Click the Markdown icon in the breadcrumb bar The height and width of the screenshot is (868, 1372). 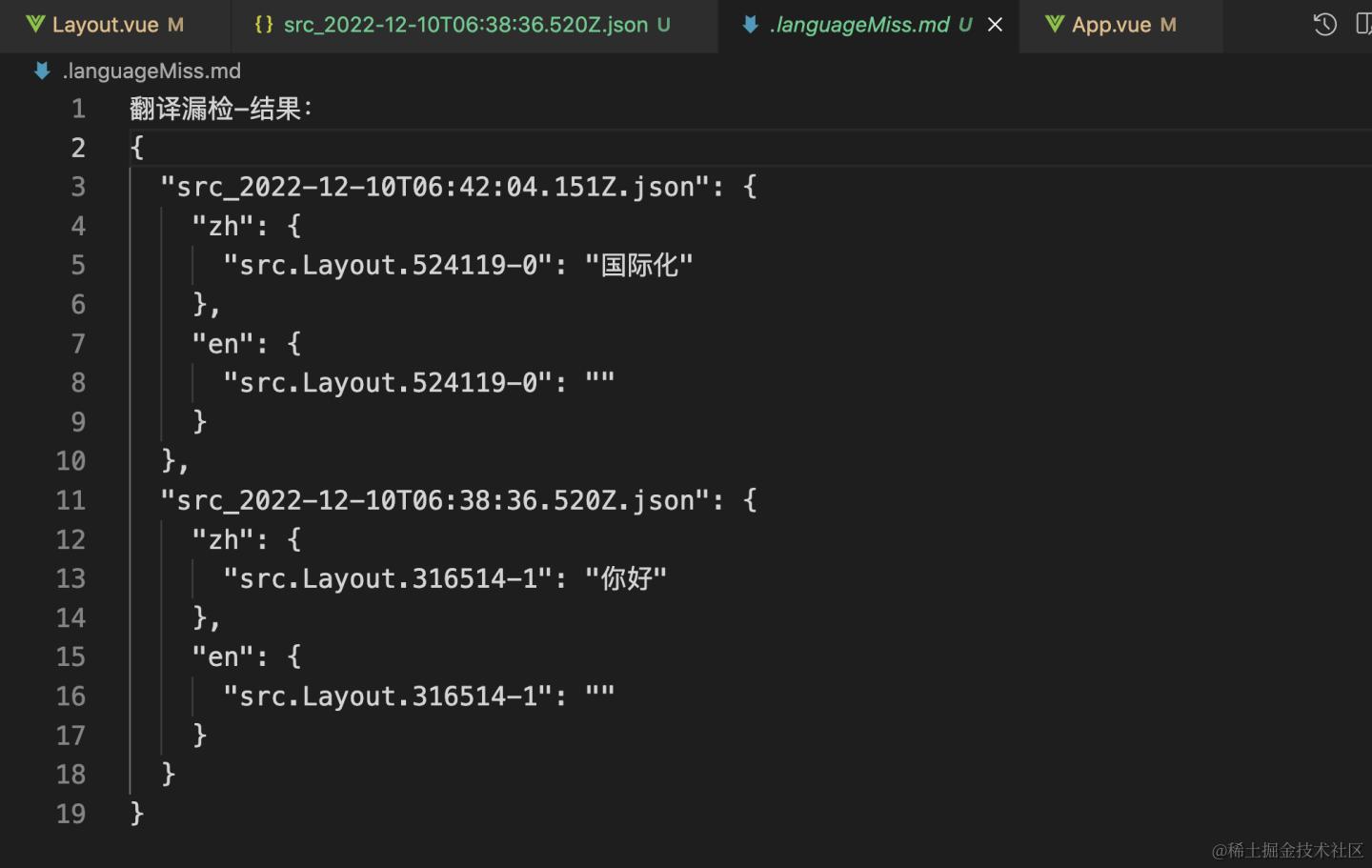(40, 71)
